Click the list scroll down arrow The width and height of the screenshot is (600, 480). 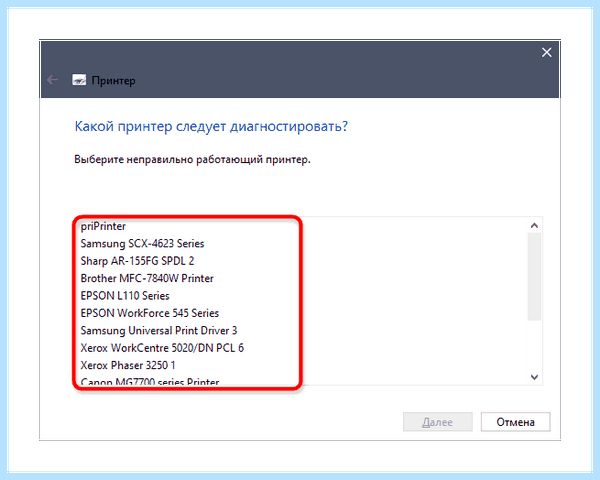534,377
